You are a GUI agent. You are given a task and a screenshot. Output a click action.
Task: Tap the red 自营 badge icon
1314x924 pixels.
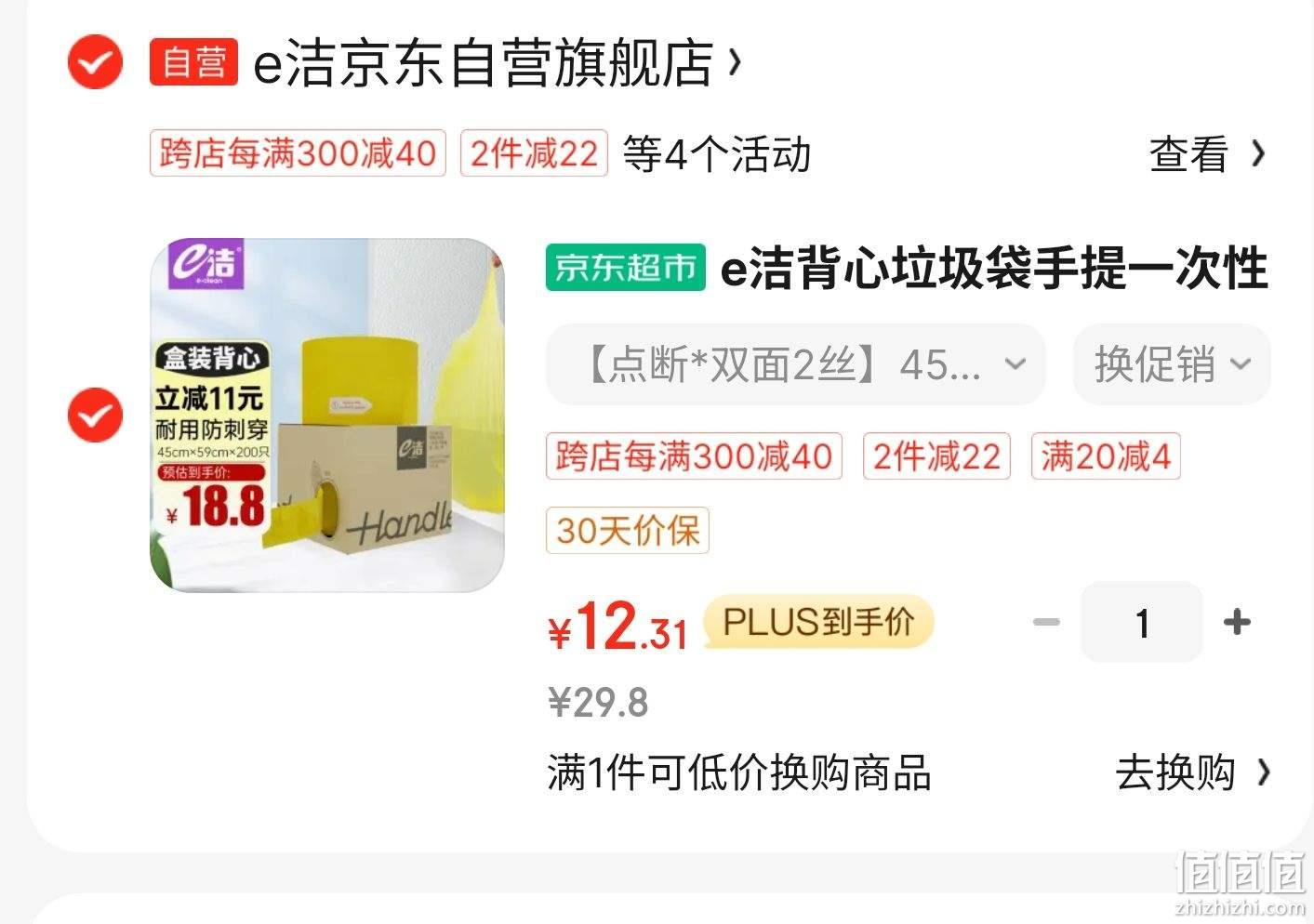pyautogui.click(x=193, y=62)
